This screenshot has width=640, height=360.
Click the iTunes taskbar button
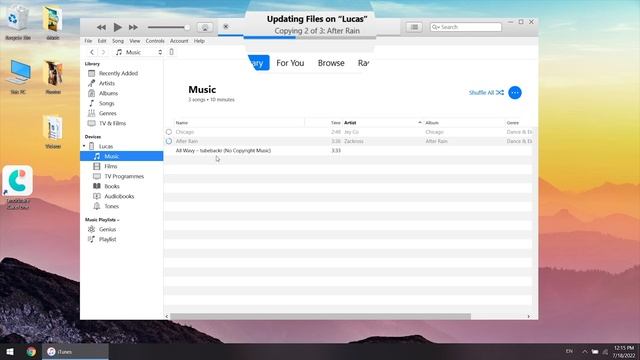76,351
